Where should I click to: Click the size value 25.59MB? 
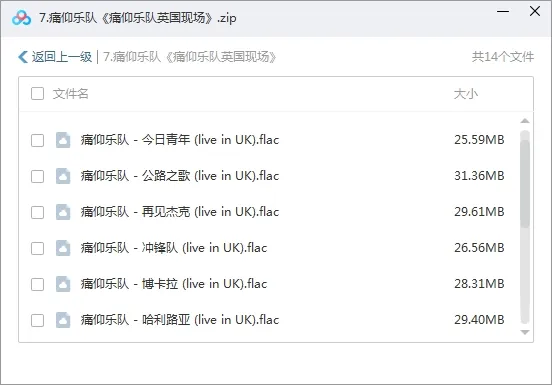pos(479,140)
